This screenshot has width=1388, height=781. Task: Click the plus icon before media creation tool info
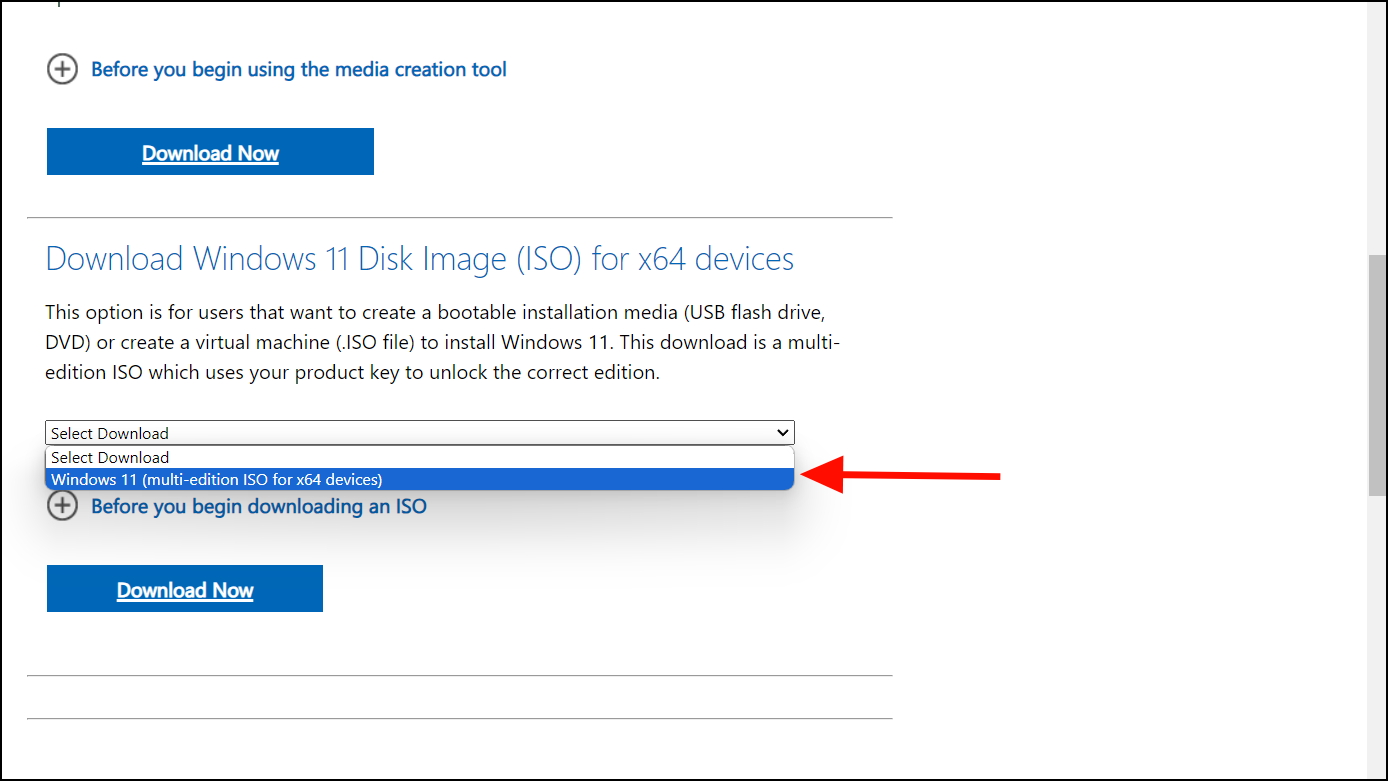62,69
